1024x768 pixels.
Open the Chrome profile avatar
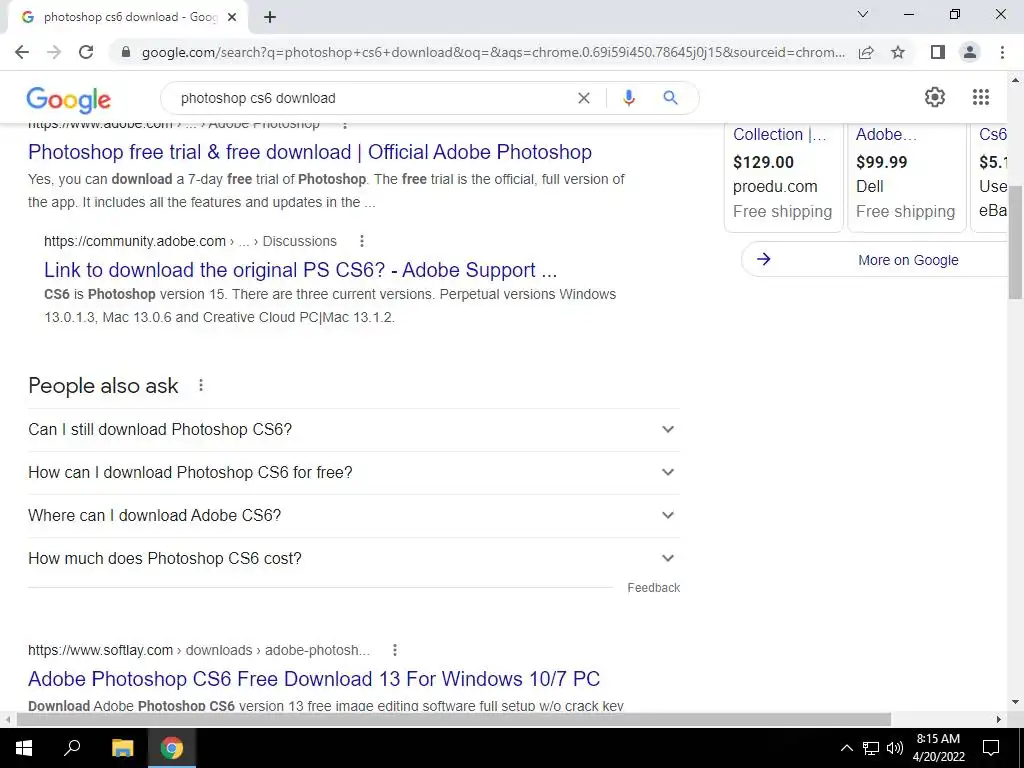pos(970,52)
